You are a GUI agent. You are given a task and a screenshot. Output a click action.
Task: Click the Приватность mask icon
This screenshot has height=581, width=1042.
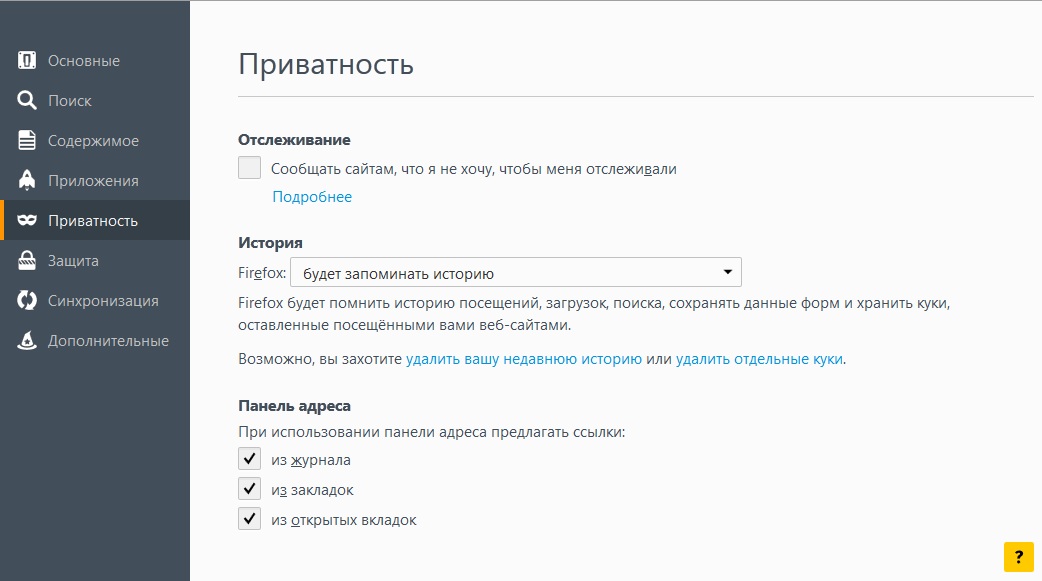[27, 220]
